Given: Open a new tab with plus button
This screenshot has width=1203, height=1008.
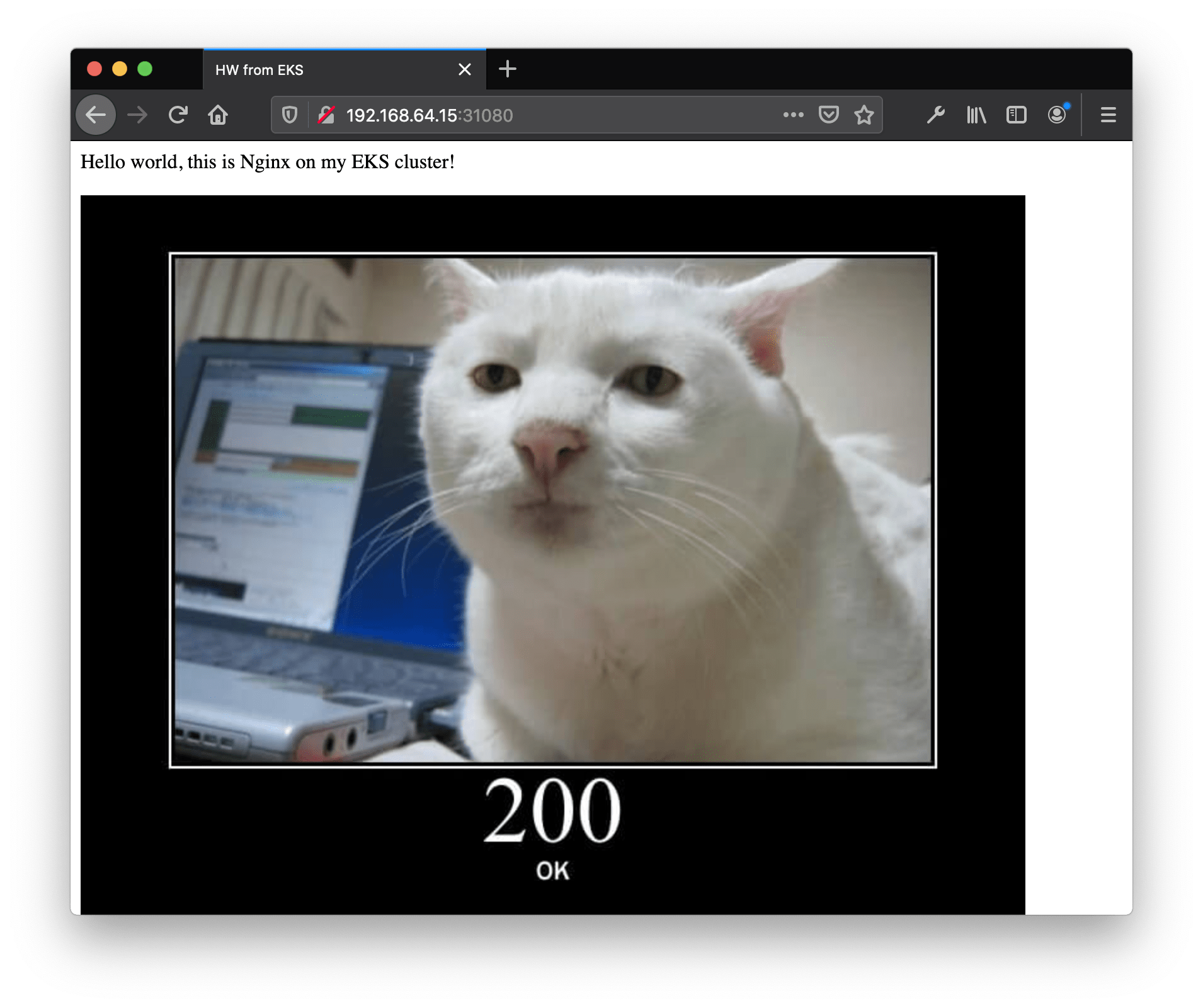Looking at the screenshot, I should tap(507, 69).
